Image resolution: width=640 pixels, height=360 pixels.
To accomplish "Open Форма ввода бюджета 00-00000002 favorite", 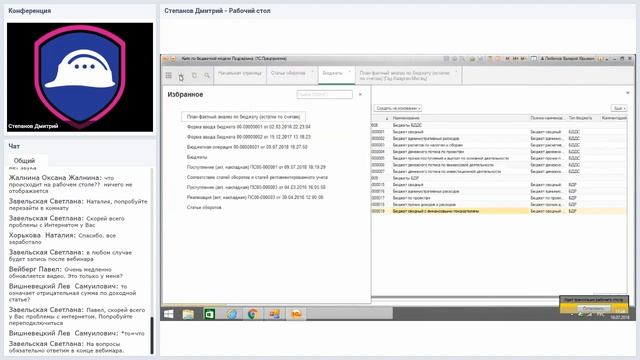I will coord(249,137).
